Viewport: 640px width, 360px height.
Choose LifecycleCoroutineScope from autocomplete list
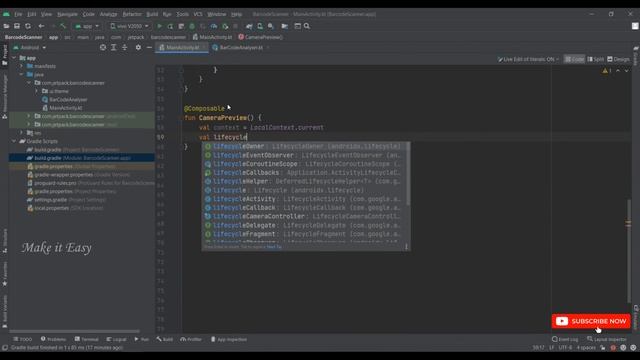(304, 164)
